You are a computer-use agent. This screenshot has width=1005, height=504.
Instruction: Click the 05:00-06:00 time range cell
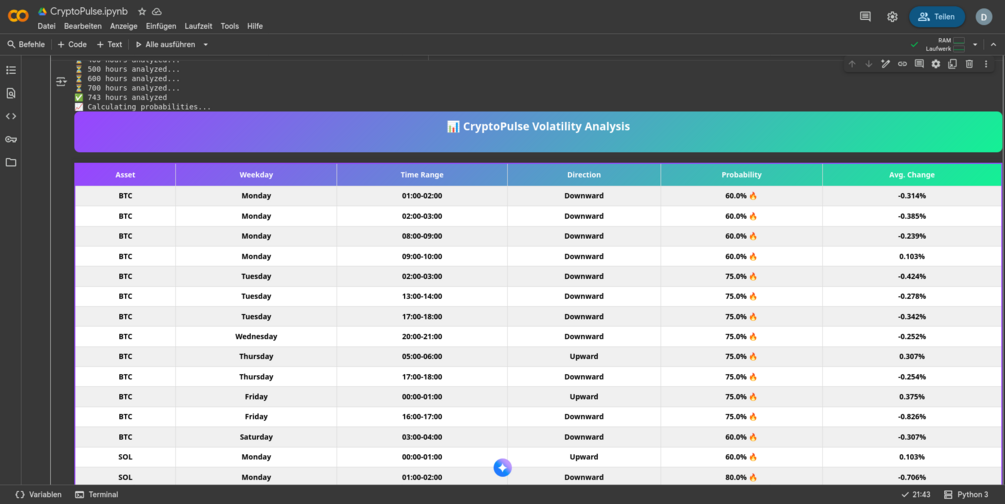click(422, 357)
